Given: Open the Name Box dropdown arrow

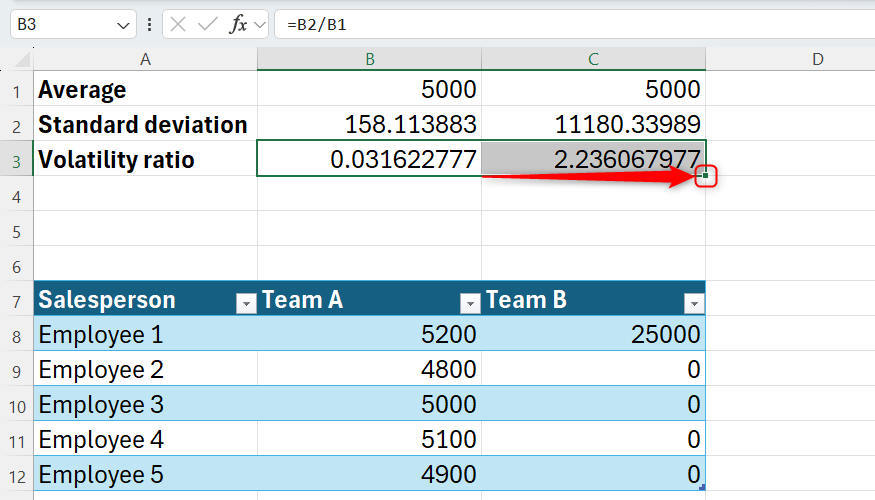Looking at the screenshot, I should tap(124, 25).
